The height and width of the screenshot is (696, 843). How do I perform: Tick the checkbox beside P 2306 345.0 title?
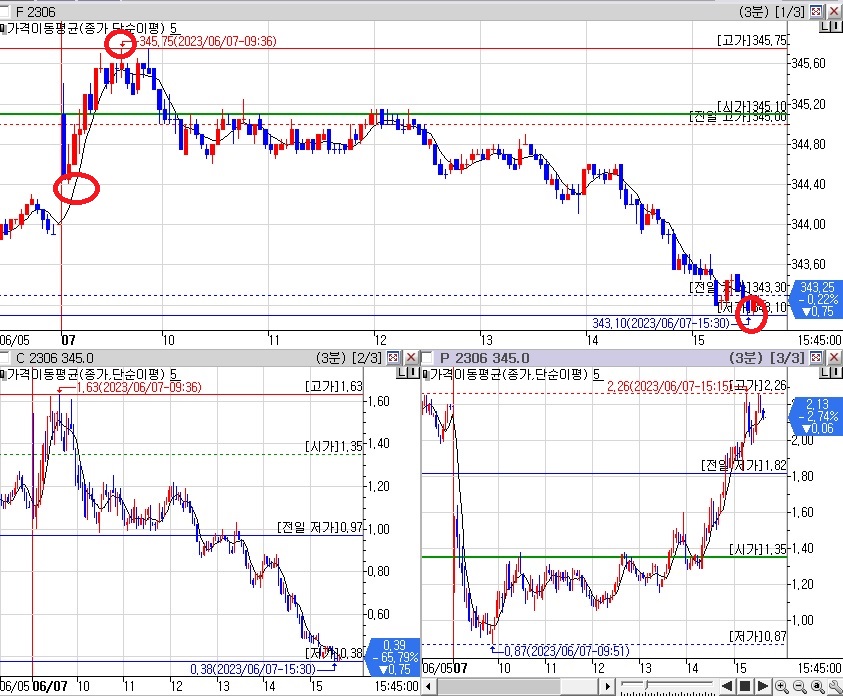[427, 357]
